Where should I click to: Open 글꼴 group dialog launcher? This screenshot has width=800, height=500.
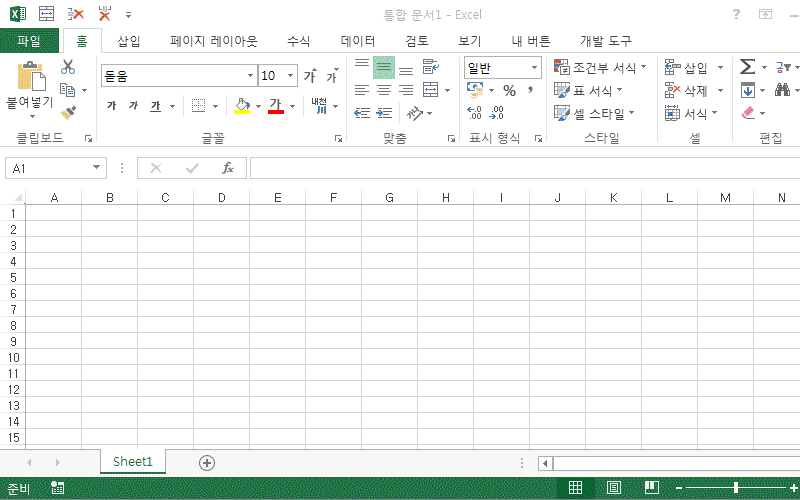[338, 138]
